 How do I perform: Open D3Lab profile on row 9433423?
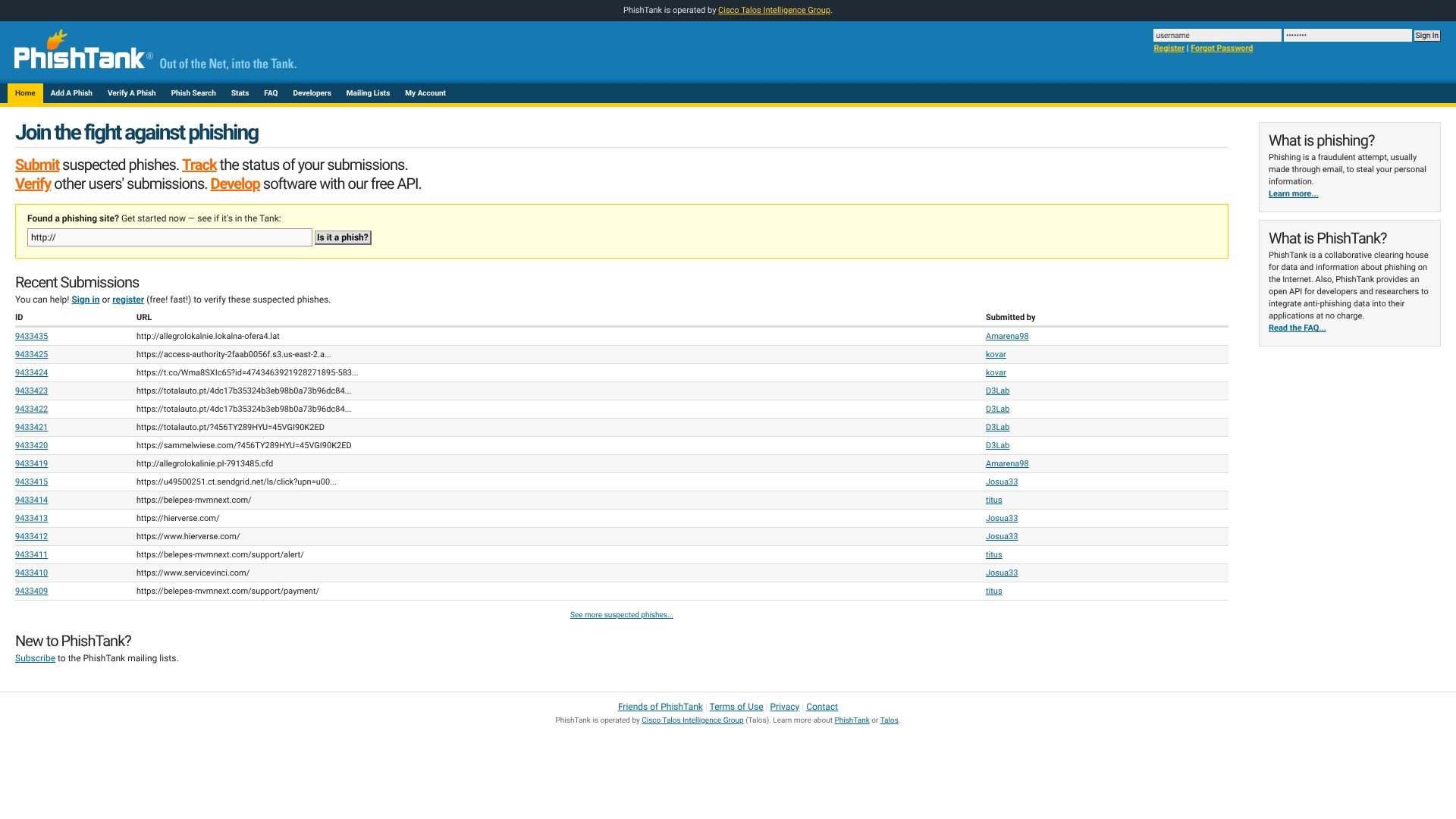(997, 391)
